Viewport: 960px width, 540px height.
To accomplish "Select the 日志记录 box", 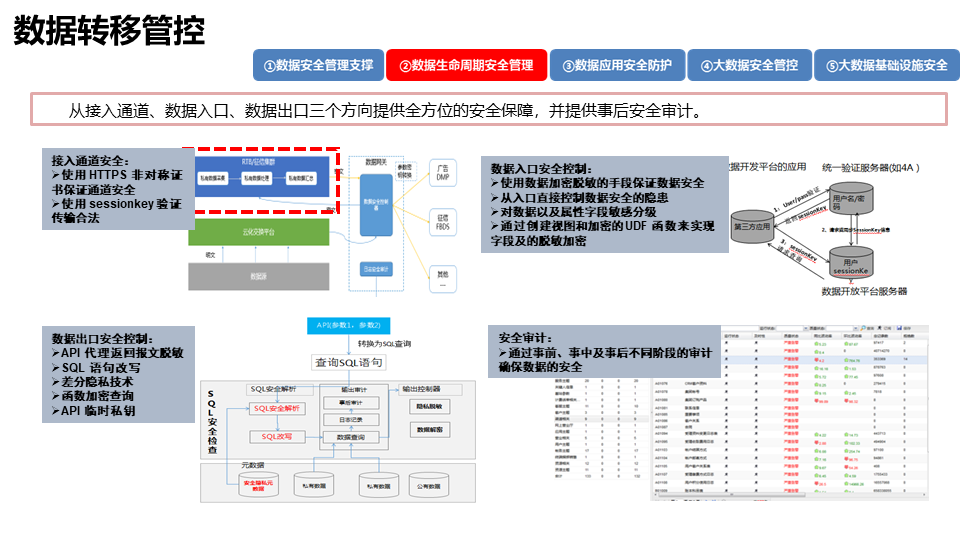I will [350, 420].
